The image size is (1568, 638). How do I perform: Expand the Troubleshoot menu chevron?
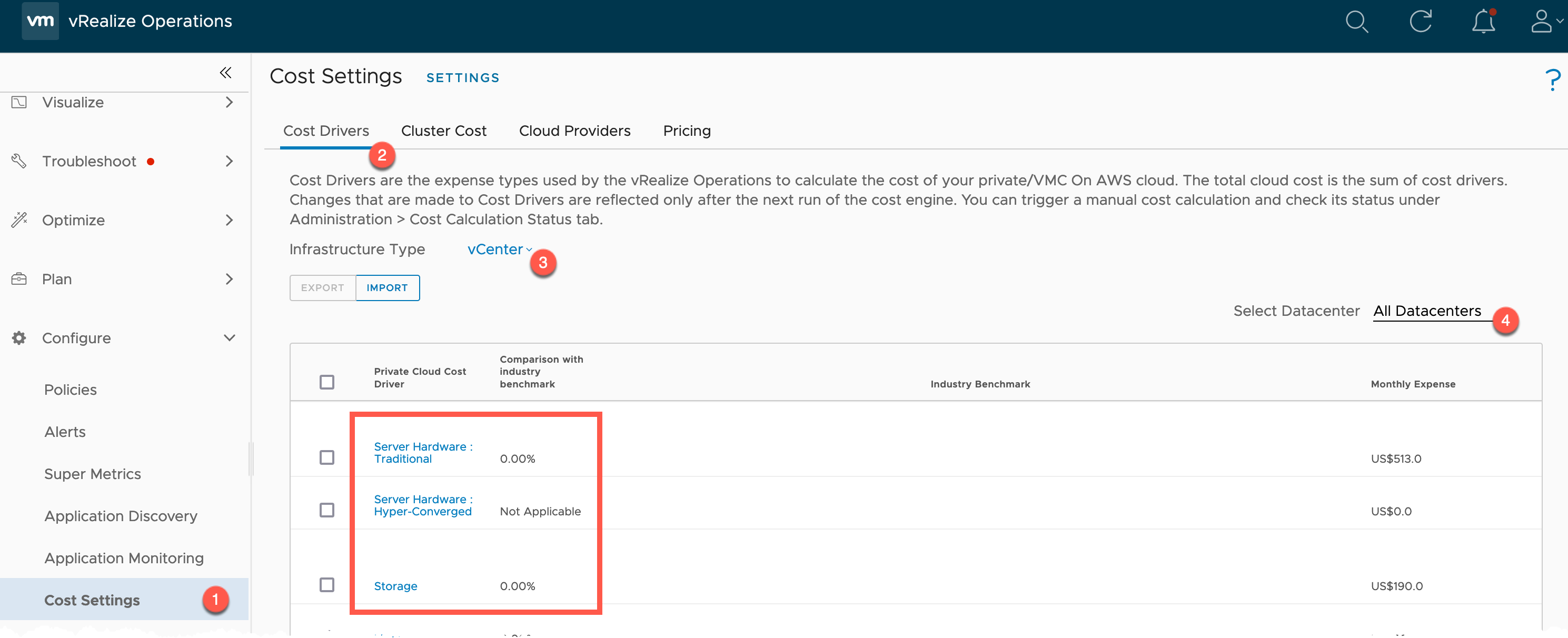[x=230, y=161]
